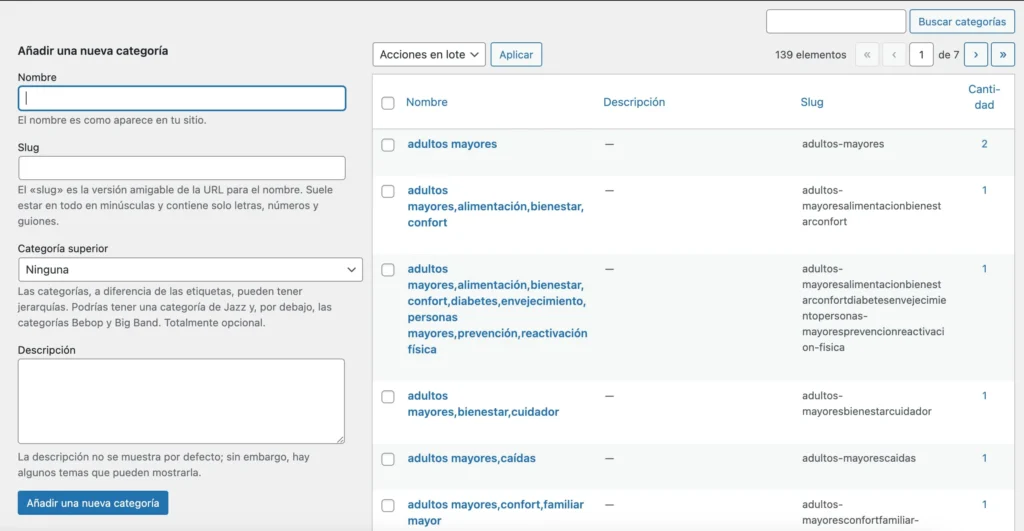
Task: Click the Aplicar button
Action: (x=516, y=54)
